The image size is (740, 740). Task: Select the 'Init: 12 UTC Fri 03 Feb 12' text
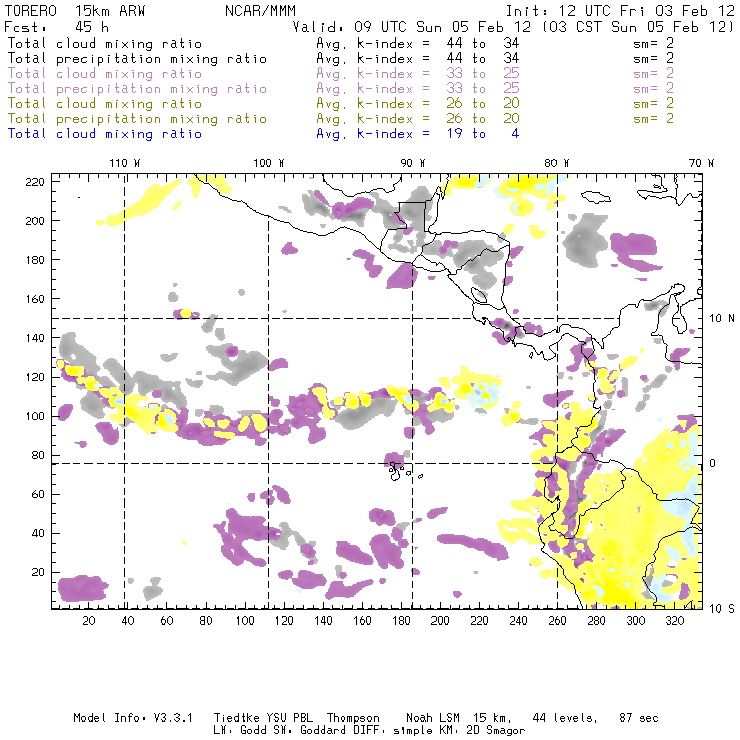[x=620, y=11]
